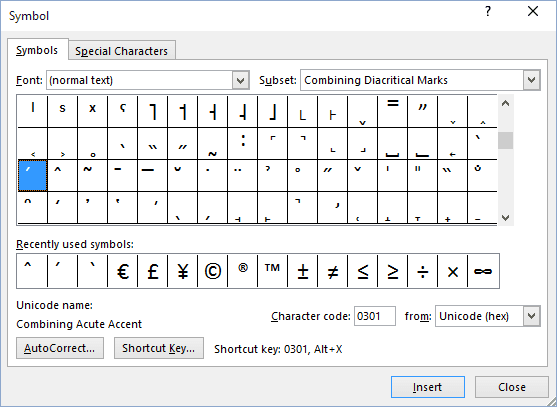Screen dimensions: 557x407
Task: Switch to the Symbols tab
Action: (37, 50)
